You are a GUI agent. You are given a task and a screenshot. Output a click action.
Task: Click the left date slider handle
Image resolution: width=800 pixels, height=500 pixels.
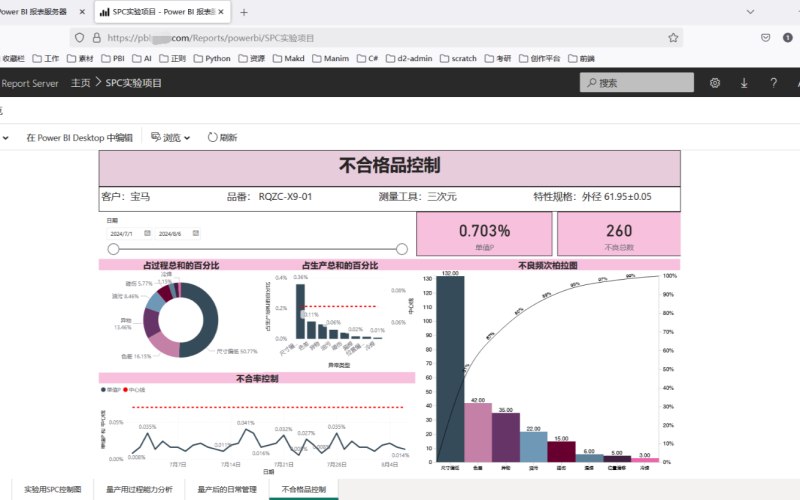[x=113, y=249]
